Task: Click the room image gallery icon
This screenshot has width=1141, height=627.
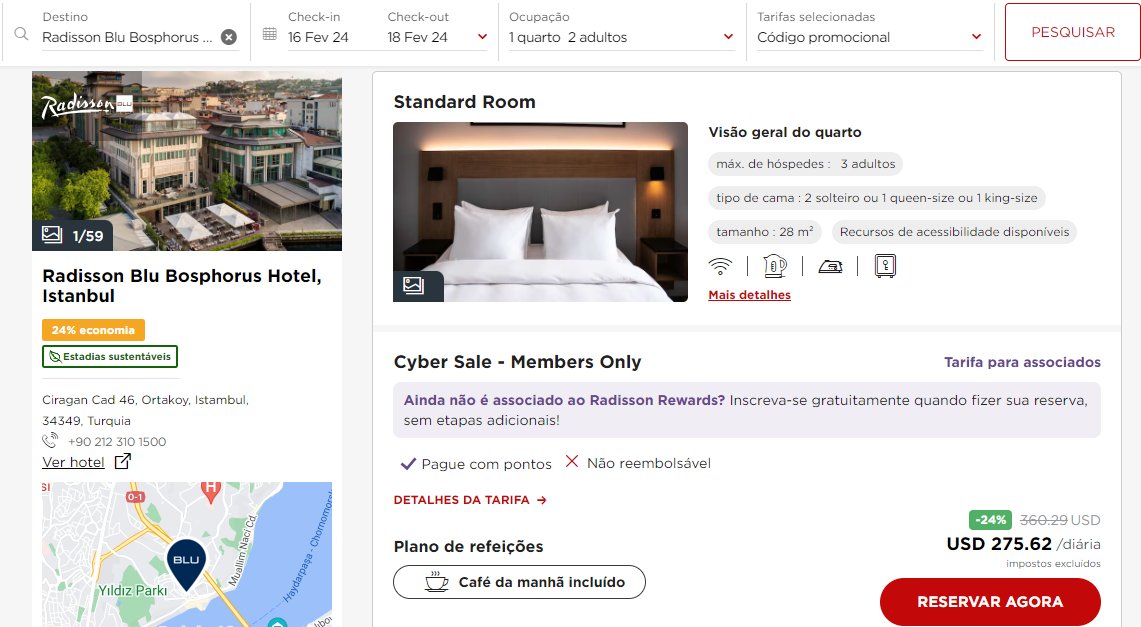Action: pyautogui.click(x=413, y=286)
